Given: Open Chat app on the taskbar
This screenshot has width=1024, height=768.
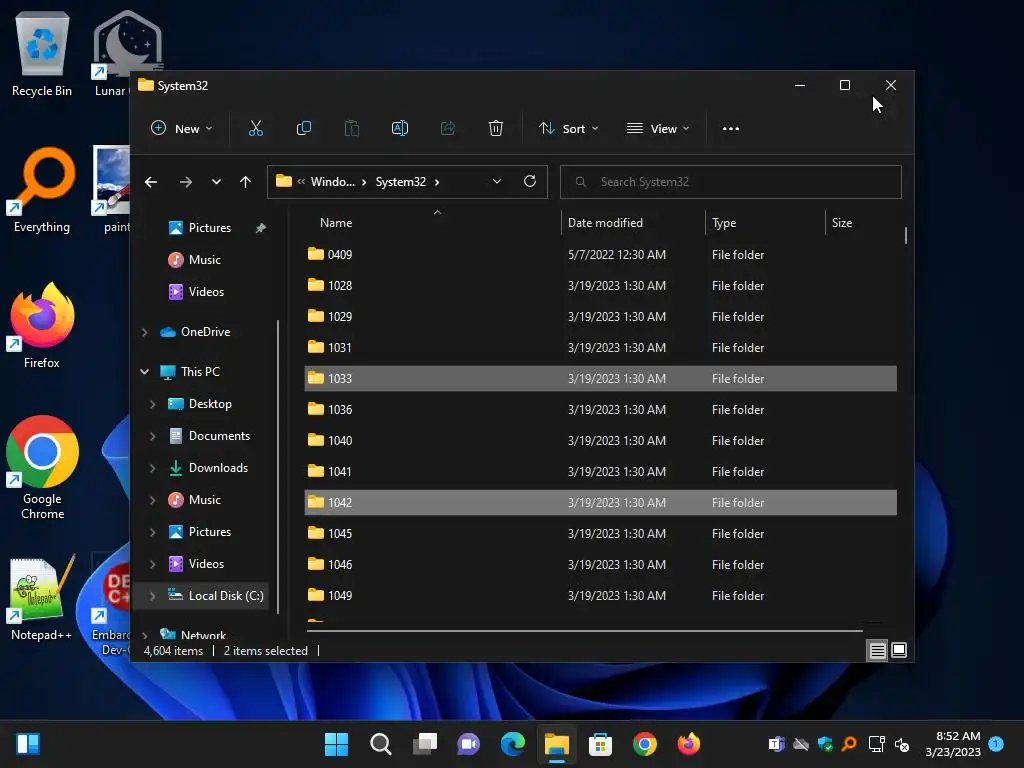Looking at the screenshot, I should tap(468, 744).
